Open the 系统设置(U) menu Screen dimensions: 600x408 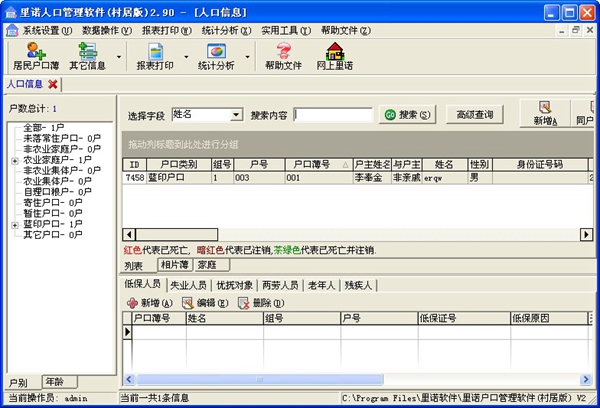[x=47, y=30]
